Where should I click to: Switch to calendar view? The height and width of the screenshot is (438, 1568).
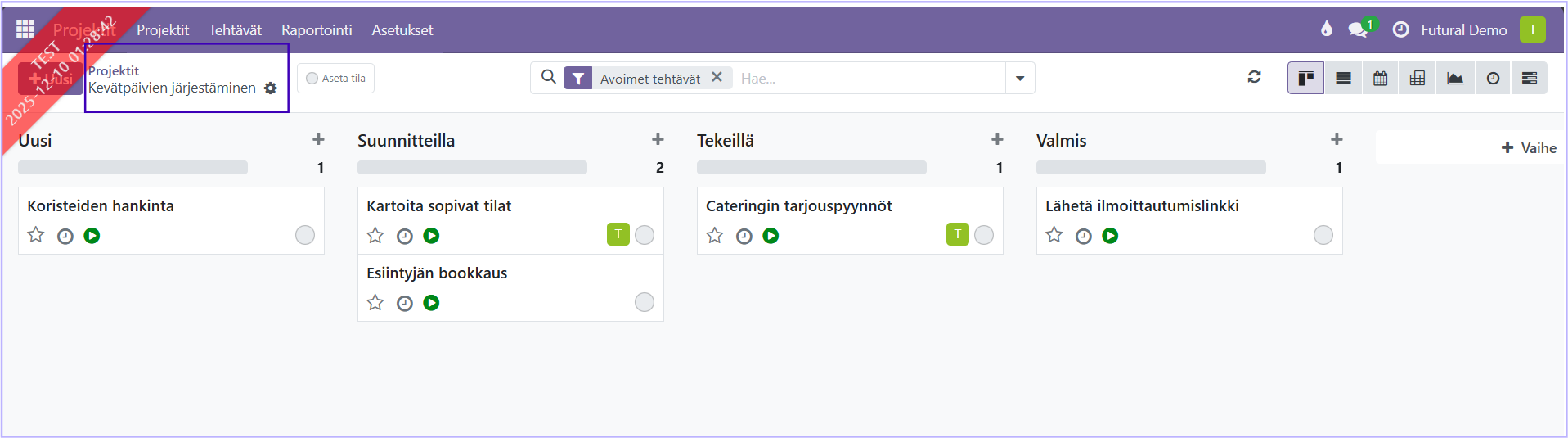(x=1381, y=79)
